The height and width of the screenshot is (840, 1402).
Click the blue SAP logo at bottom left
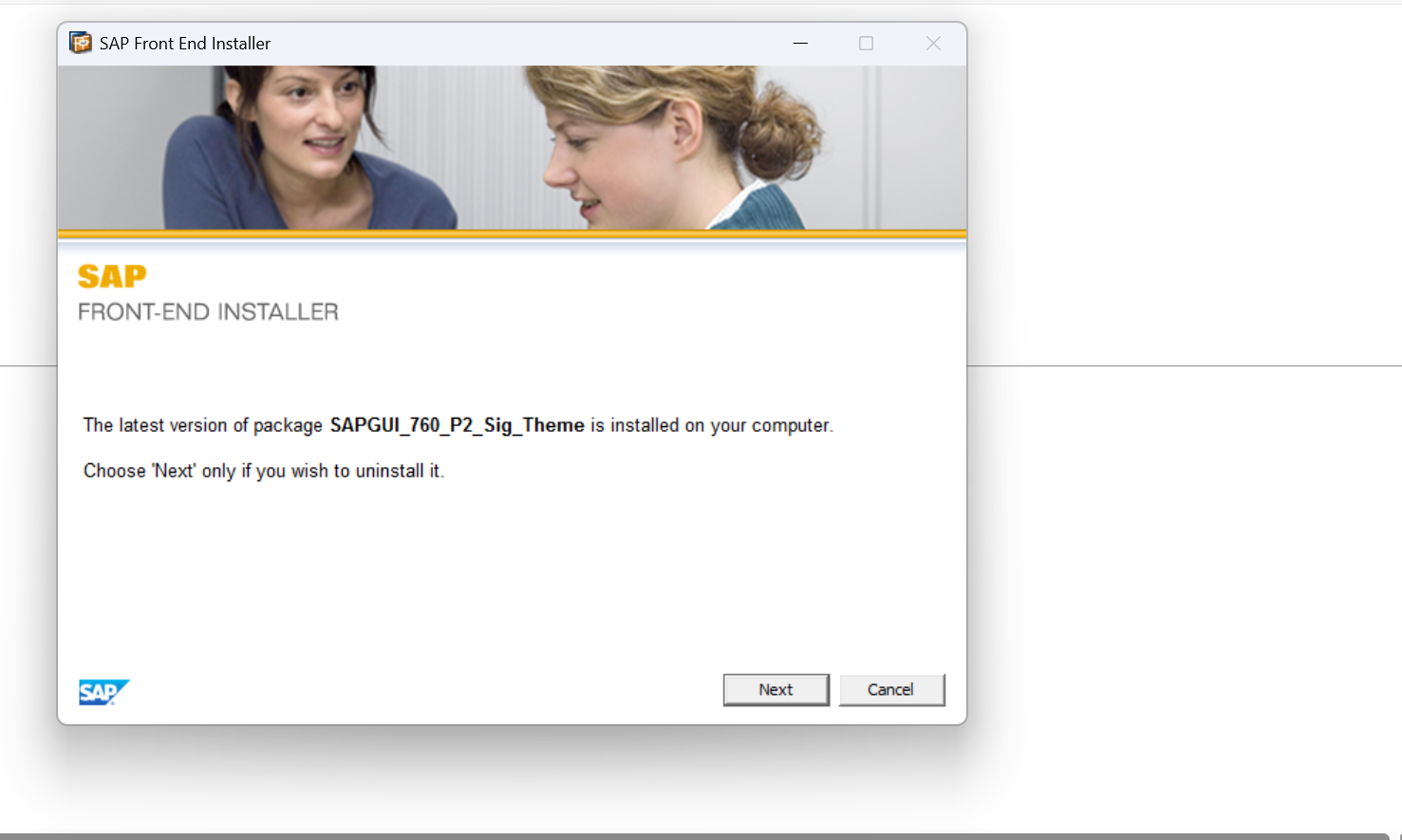tap(103, 692)
